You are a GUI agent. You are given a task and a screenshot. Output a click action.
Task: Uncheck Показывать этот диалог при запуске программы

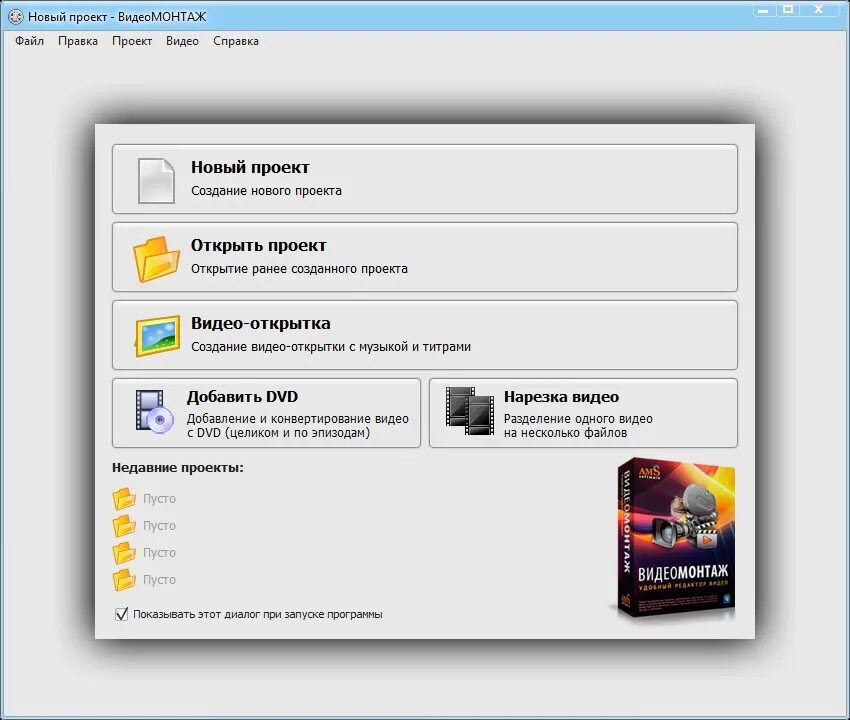[121, 614]
